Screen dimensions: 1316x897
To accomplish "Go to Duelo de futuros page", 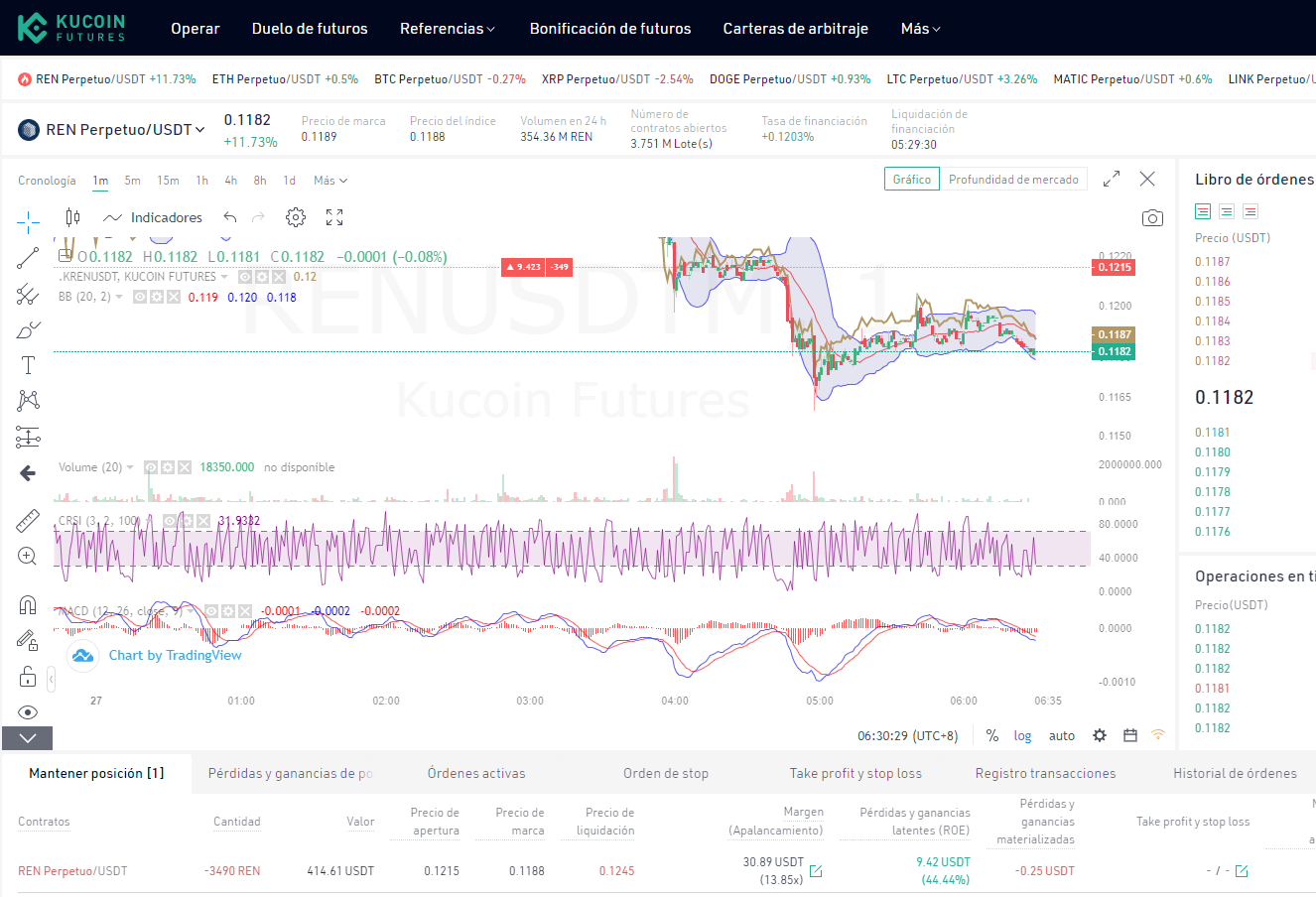I will click(310, 29).
